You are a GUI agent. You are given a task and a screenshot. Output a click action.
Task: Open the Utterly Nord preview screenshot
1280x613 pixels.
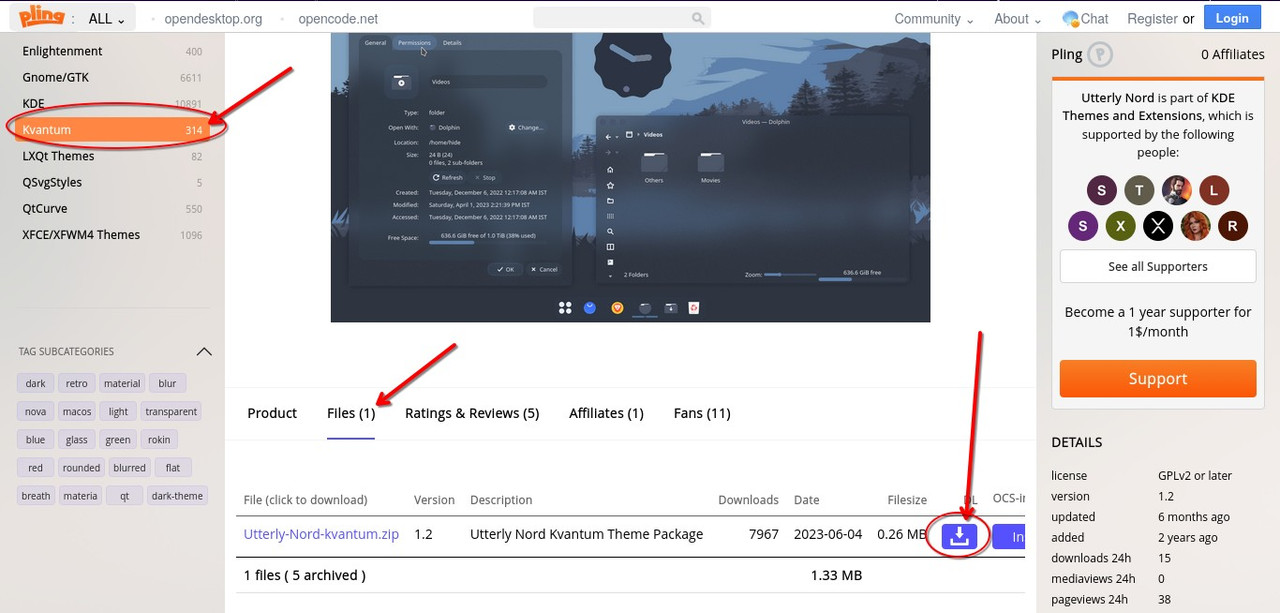point(630,177)
